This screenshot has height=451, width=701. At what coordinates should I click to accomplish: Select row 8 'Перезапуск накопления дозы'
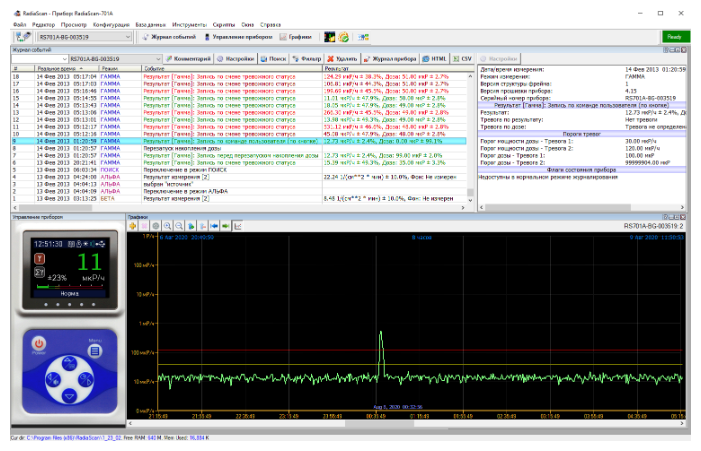(239, 148)
